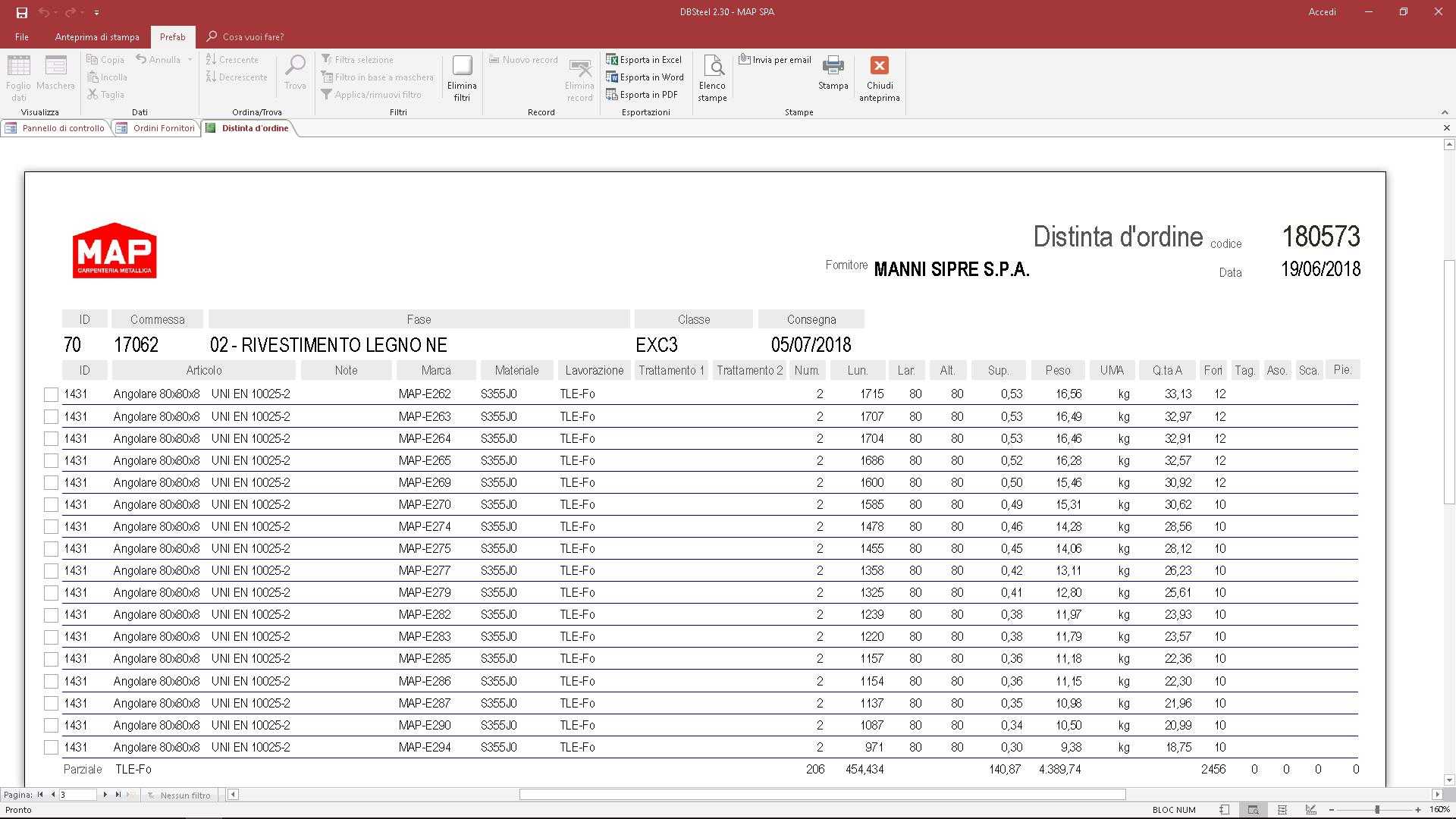Tick checkbox for row MAP-E269
Screen dimensions: 1456x819
point(51,482)
